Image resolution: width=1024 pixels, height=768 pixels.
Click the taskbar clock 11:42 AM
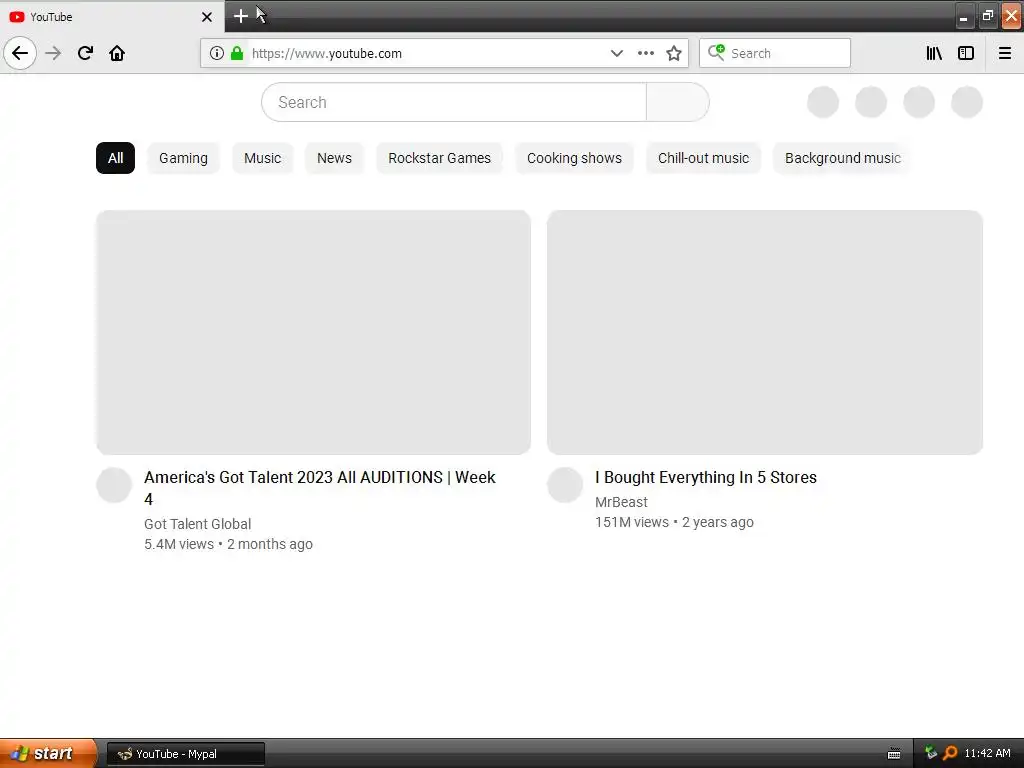click(987, 753)
